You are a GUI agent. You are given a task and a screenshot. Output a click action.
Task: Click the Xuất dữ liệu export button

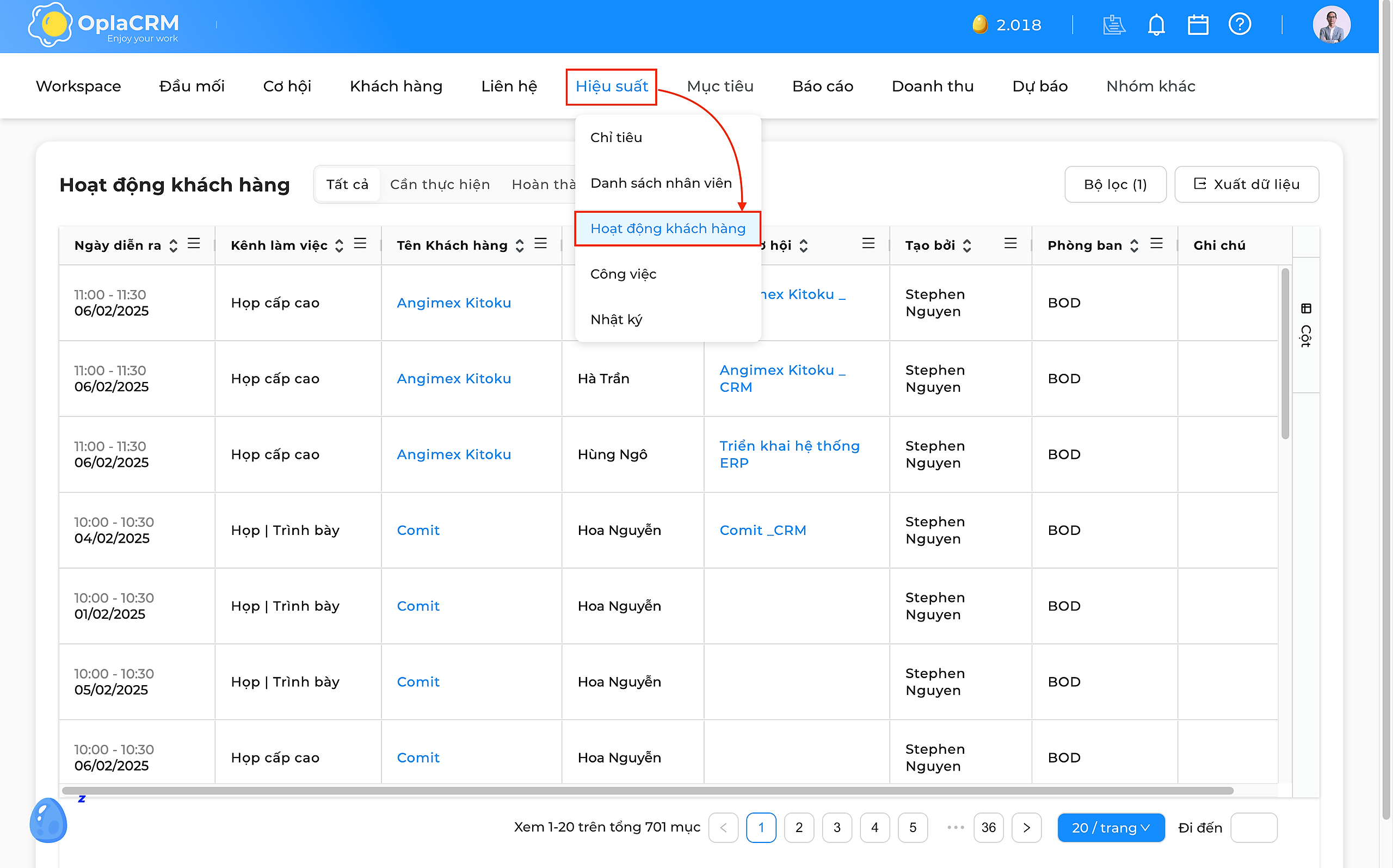click(1246, 184)
